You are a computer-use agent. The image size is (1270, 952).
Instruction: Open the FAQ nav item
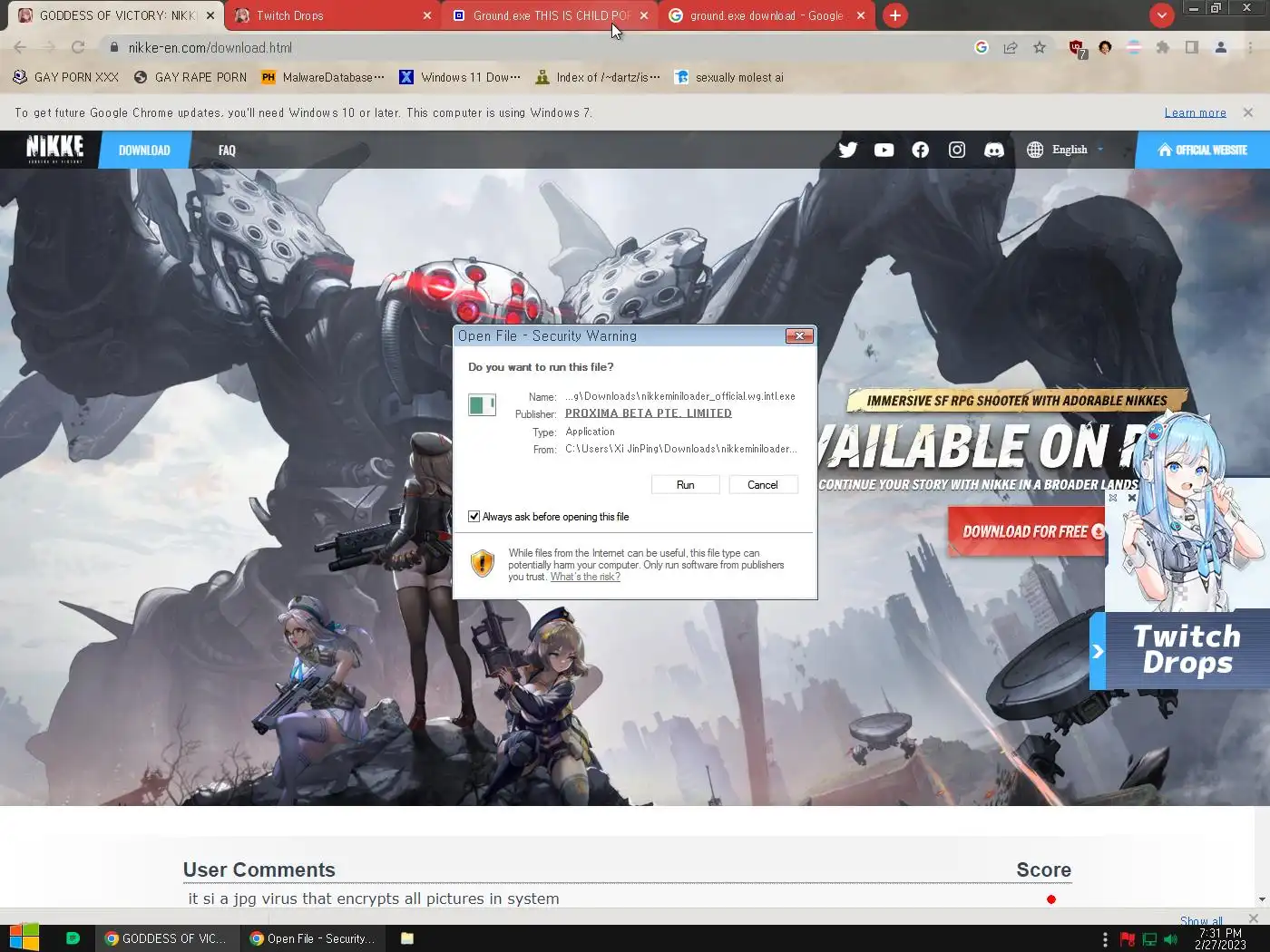tap(227, 151)
